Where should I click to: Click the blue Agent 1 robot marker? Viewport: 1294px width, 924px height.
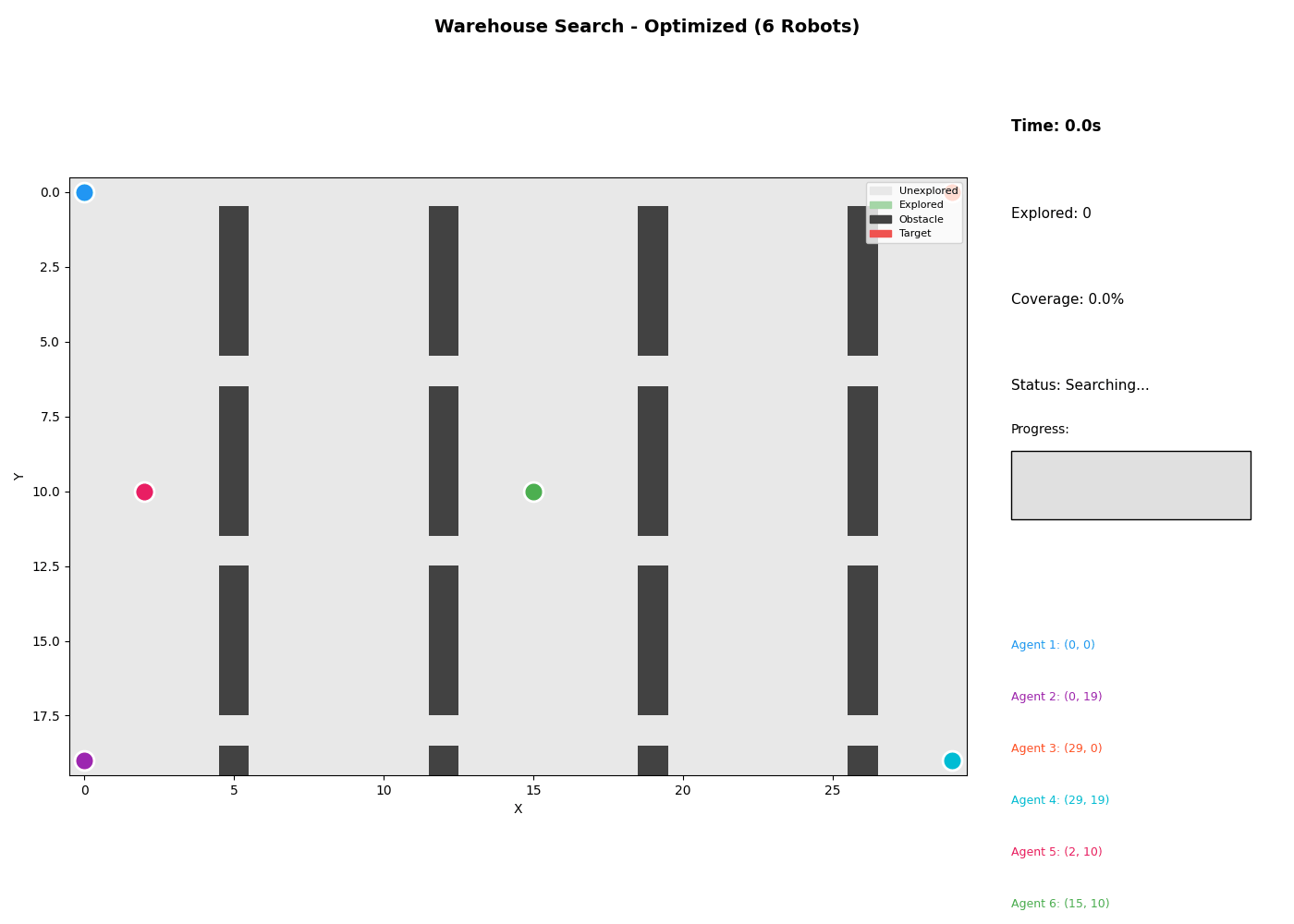tap(84, 192)
